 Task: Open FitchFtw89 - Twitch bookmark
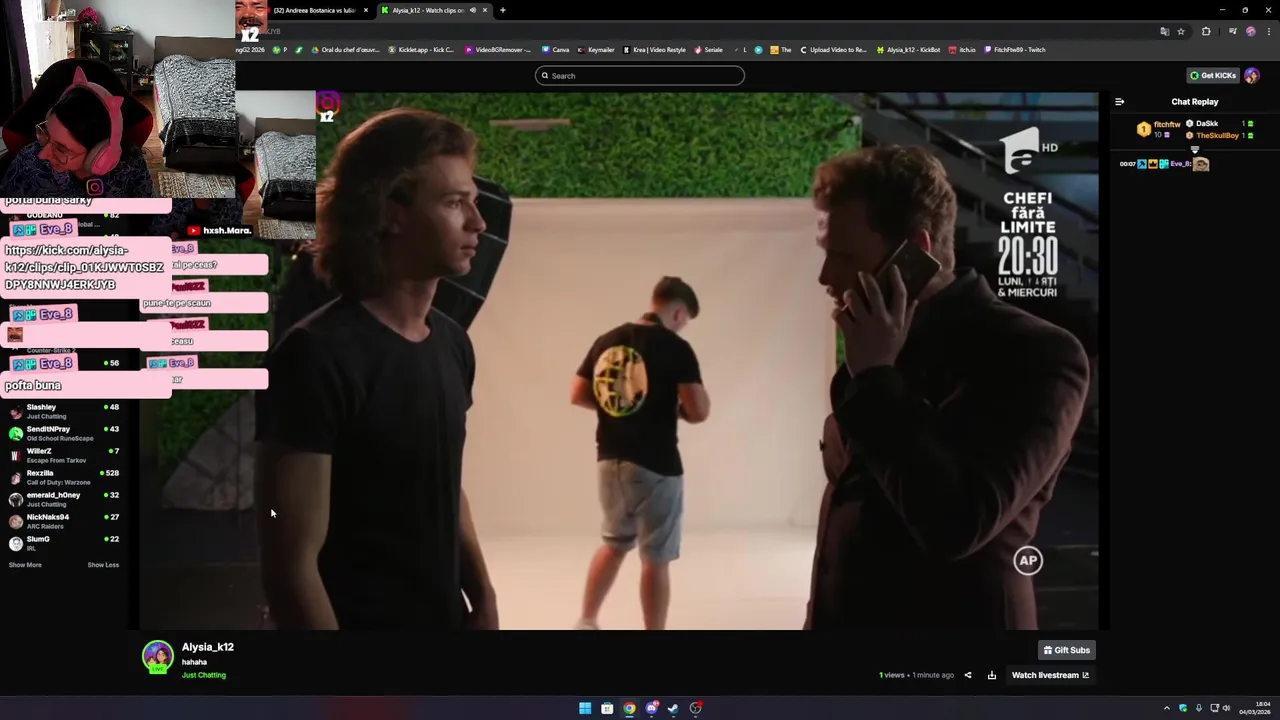click(x=1015, y=50)
